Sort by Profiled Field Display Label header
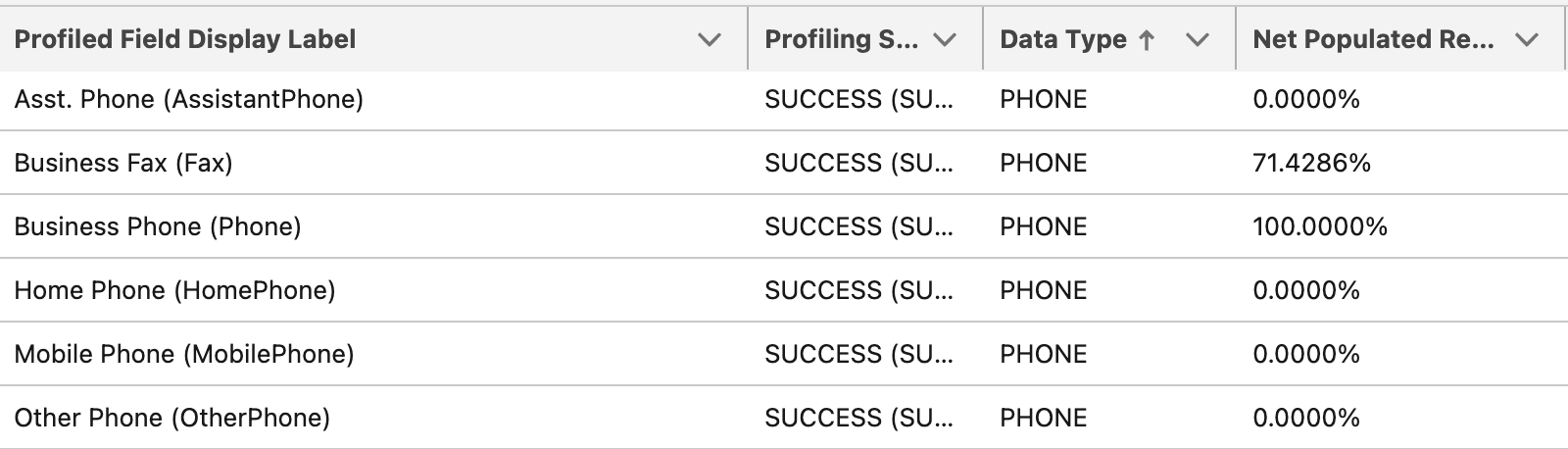Viewport: 1568px width, 449px height. pos(185,39)
